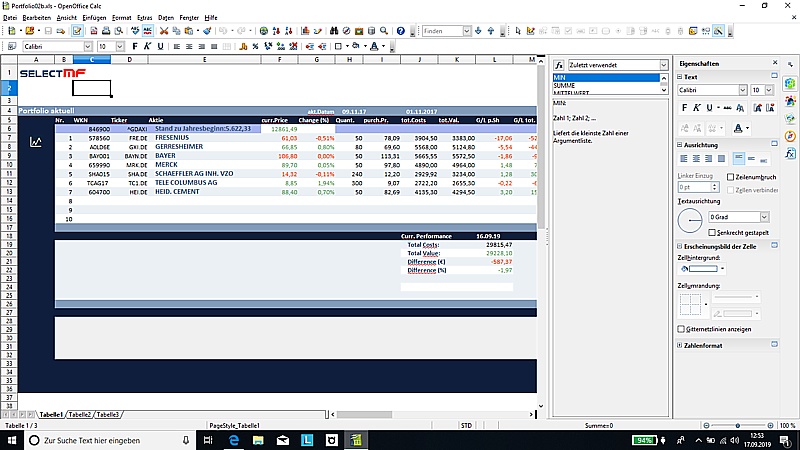The height and width of the screenshot is (450, 800).
Task: Export directly as PDF icon
Action: coord(94,31)
